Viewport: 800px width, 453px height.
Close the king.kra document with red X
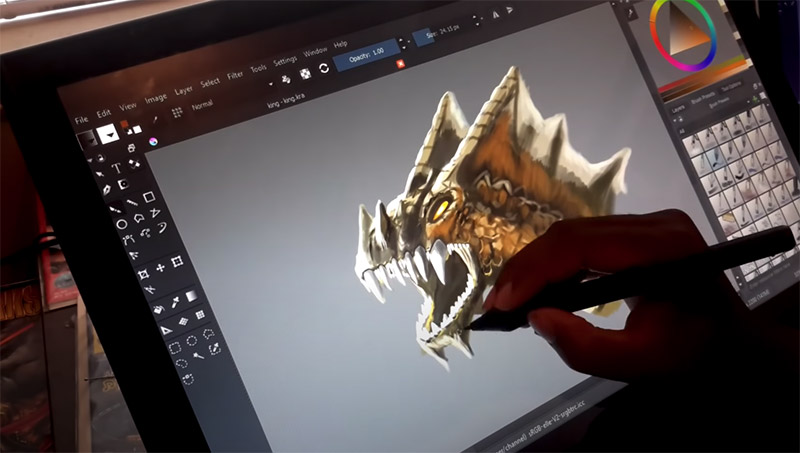[x=401, y=64]
